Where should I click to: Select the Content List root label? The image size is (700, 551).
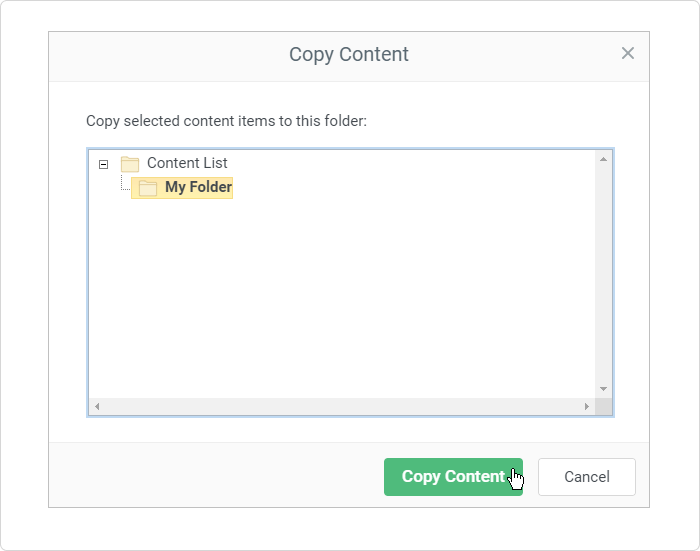pyautogui.click(x=187, y=163)
